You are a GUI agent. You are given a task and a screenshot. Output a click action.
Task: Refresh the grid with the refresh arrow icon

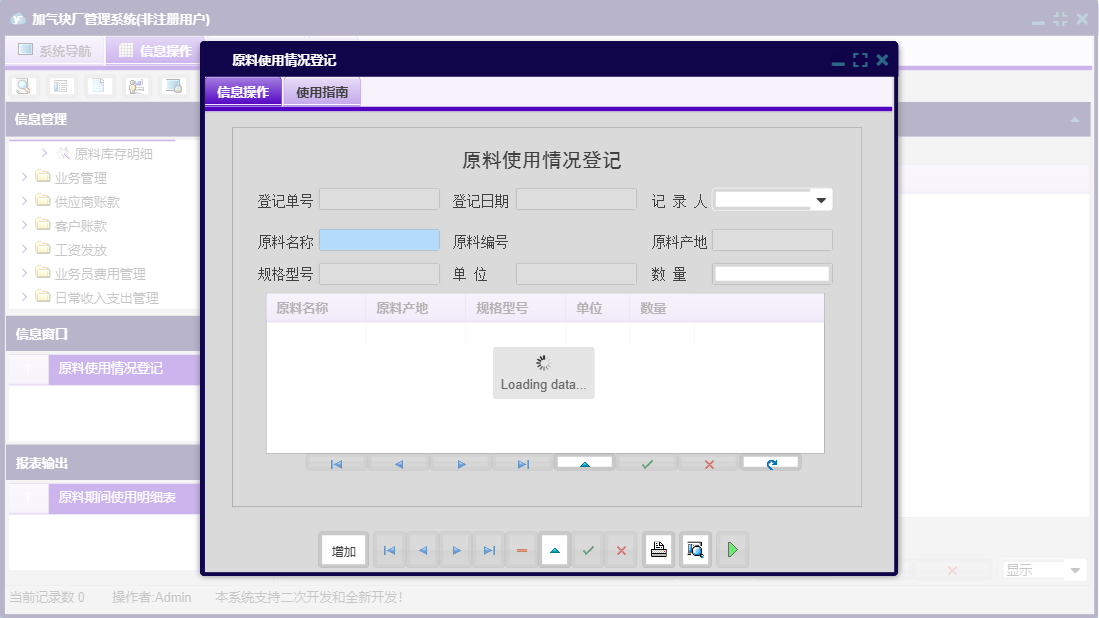click(x=770, y=463)
